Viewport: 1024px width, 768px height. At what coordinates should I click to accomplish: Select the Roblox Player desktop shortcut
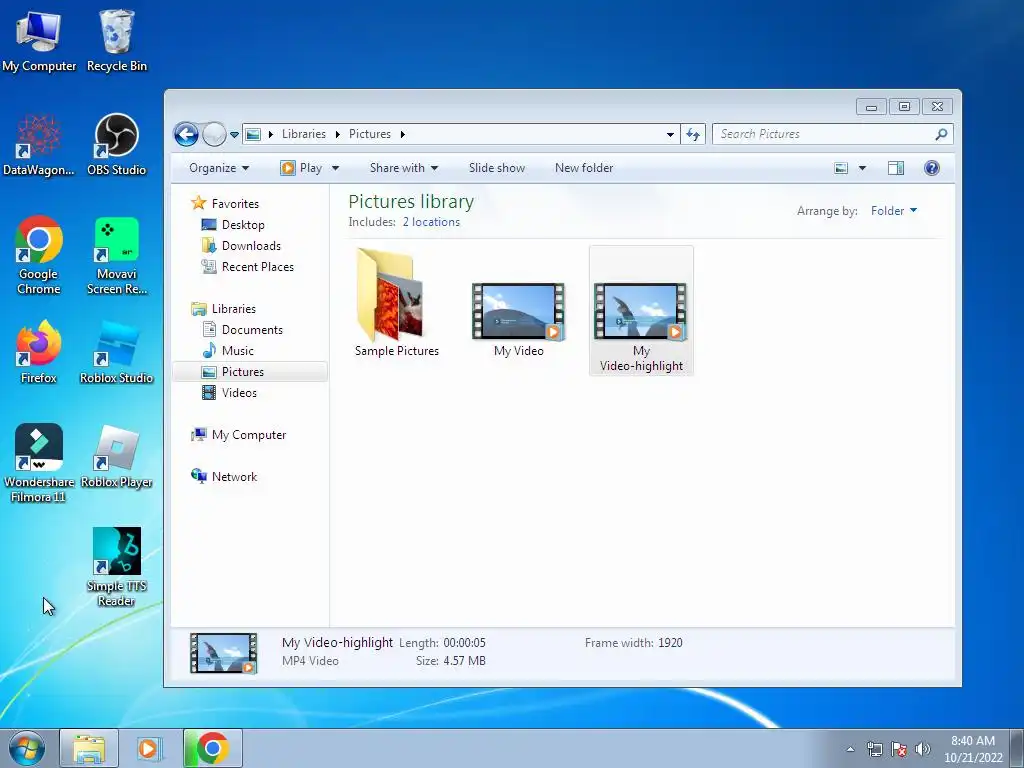(116, 456)
